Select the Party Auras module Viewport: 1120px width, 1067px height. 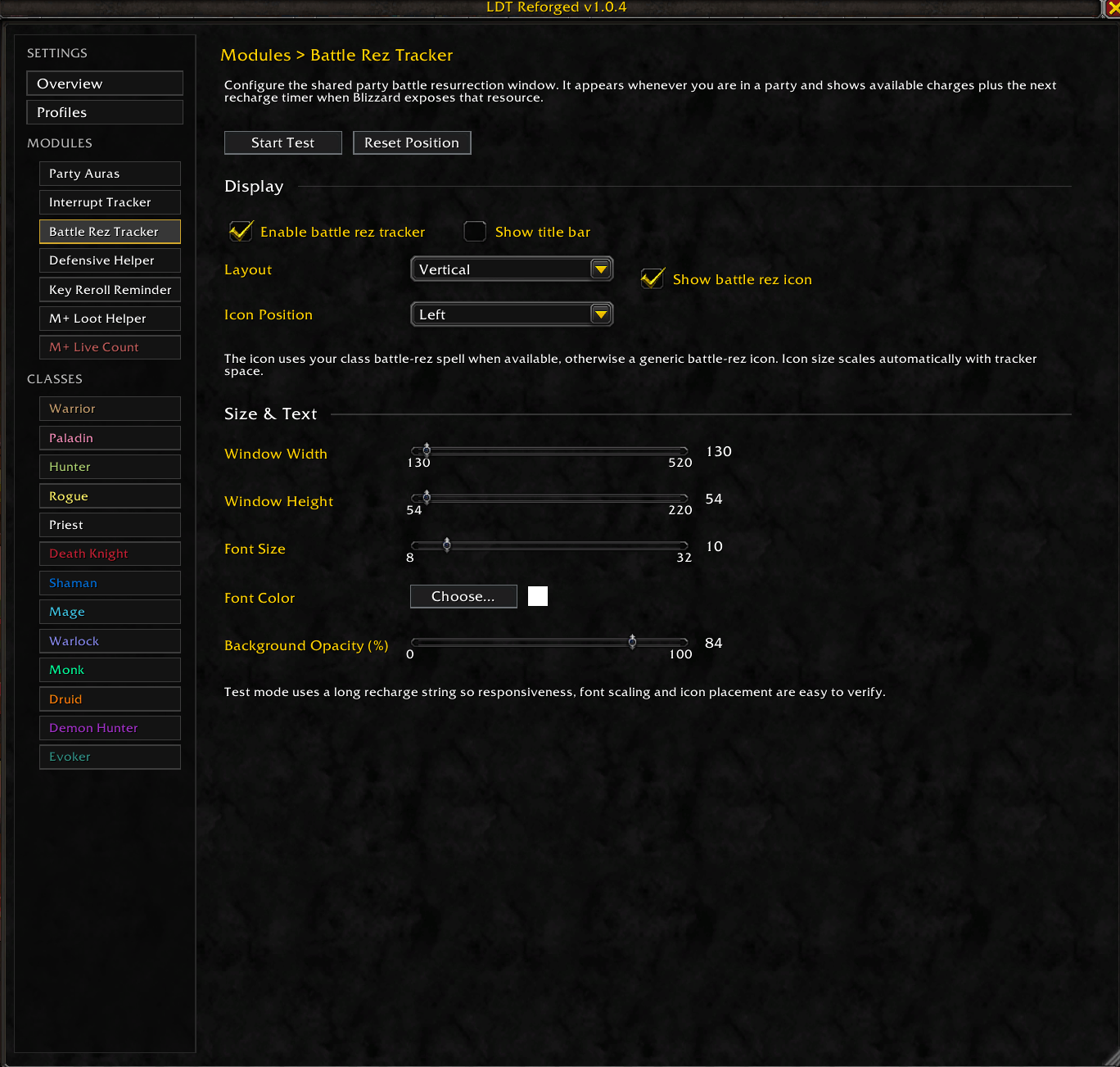(x=110, y=174)
